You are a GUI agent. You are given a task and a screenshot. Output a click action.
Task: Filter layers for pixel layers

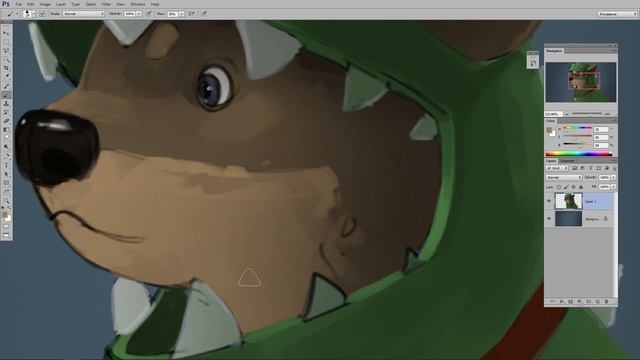tap(574, 168)
